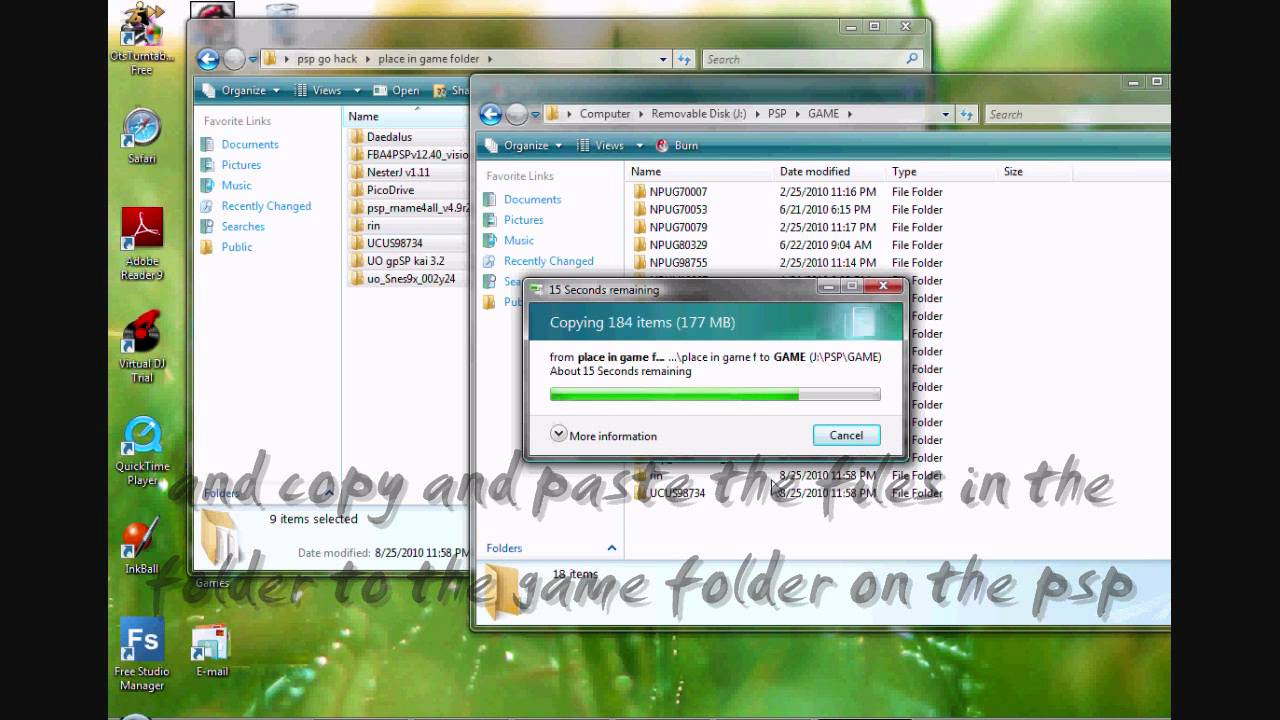Image resolution: width=1280 pixels, height=720 pixels.
Task: Click Computer breadcrumb in address bar
Action: pos(605,114)
